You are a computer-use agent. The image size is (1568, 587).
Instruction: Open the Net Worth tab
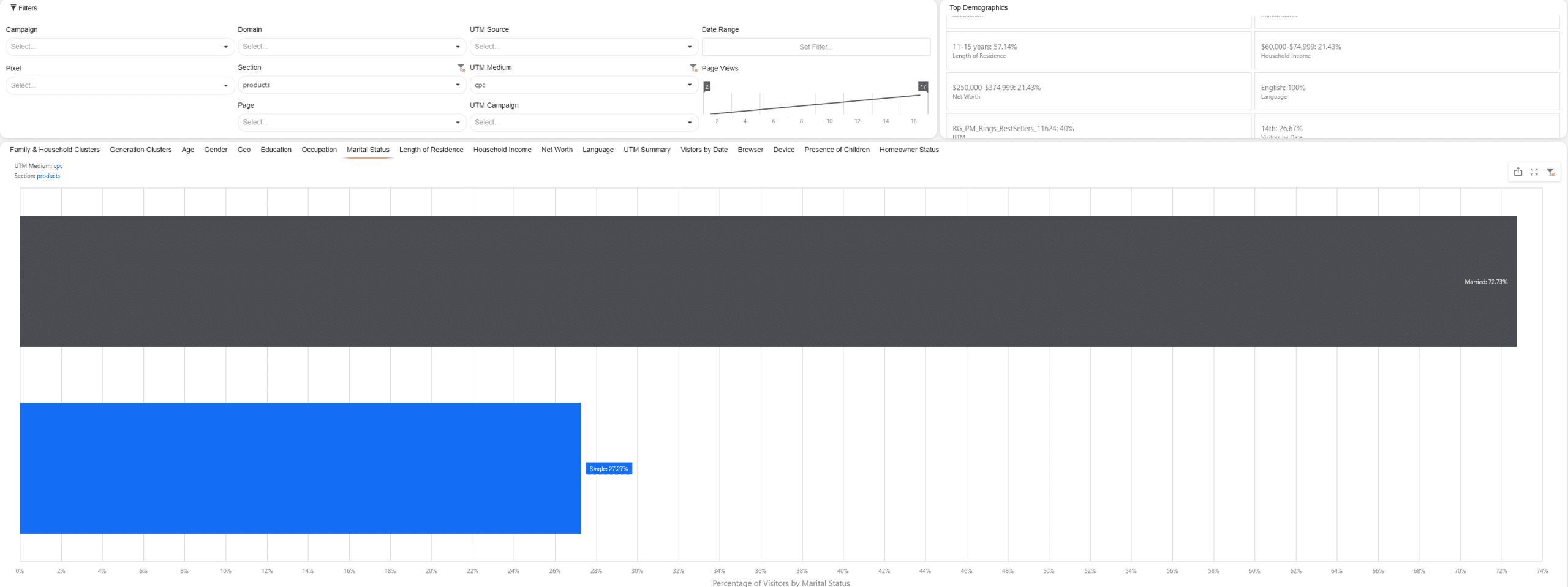557,150
